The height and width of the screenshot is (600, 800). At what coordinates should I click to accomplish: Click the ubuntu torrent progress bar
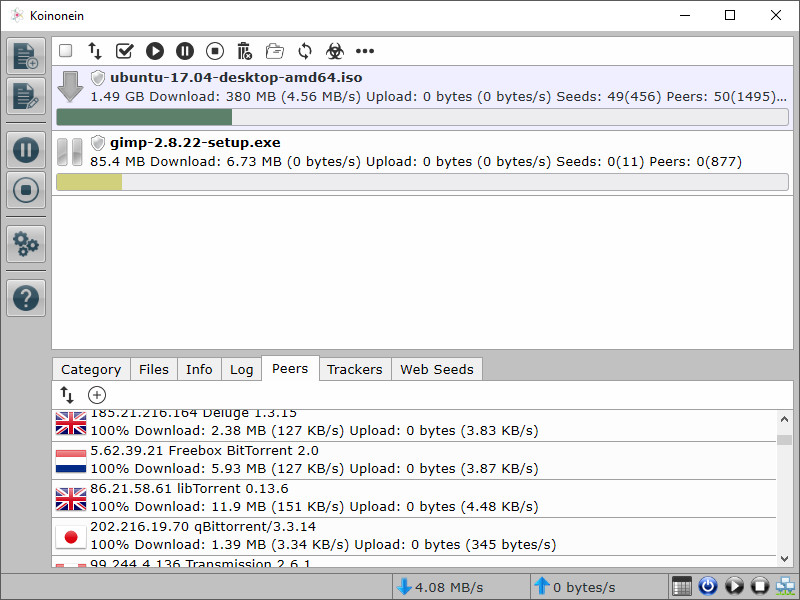coord(422,117)
